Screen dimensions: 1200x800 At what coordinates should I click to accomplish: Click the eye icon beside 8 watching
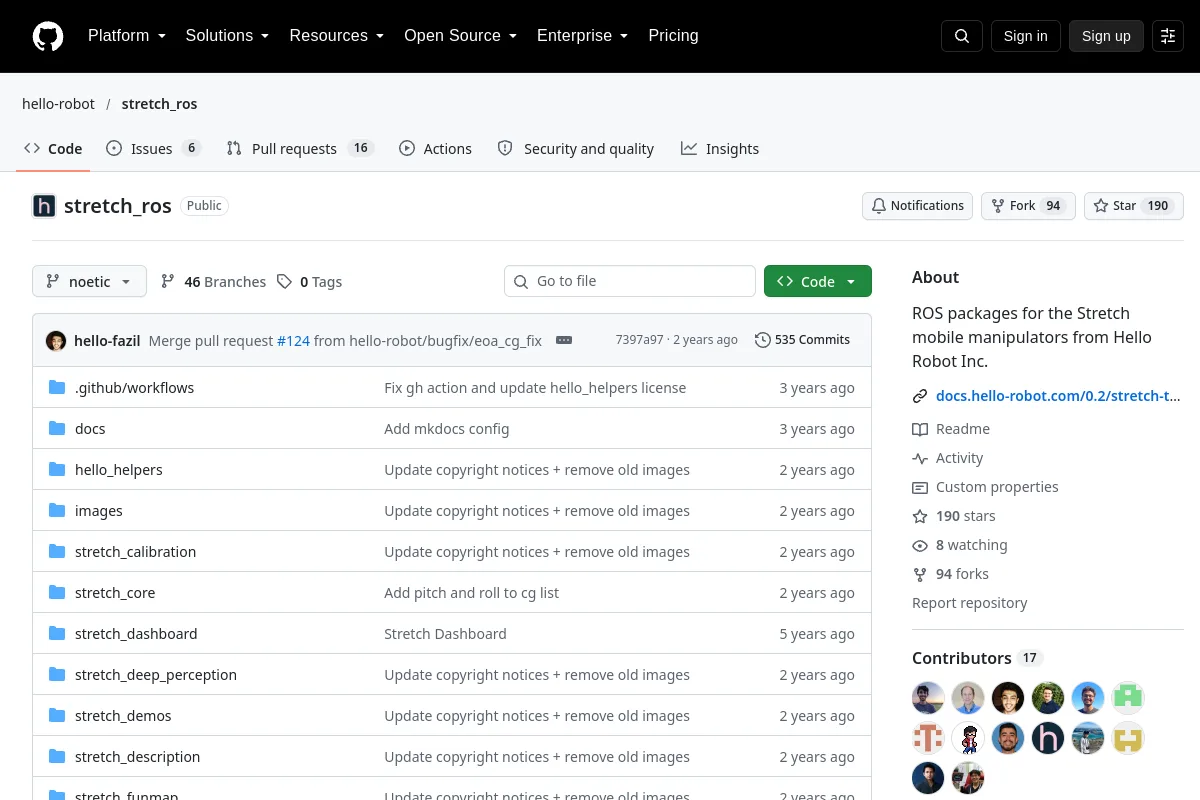[x=920, y=545]
